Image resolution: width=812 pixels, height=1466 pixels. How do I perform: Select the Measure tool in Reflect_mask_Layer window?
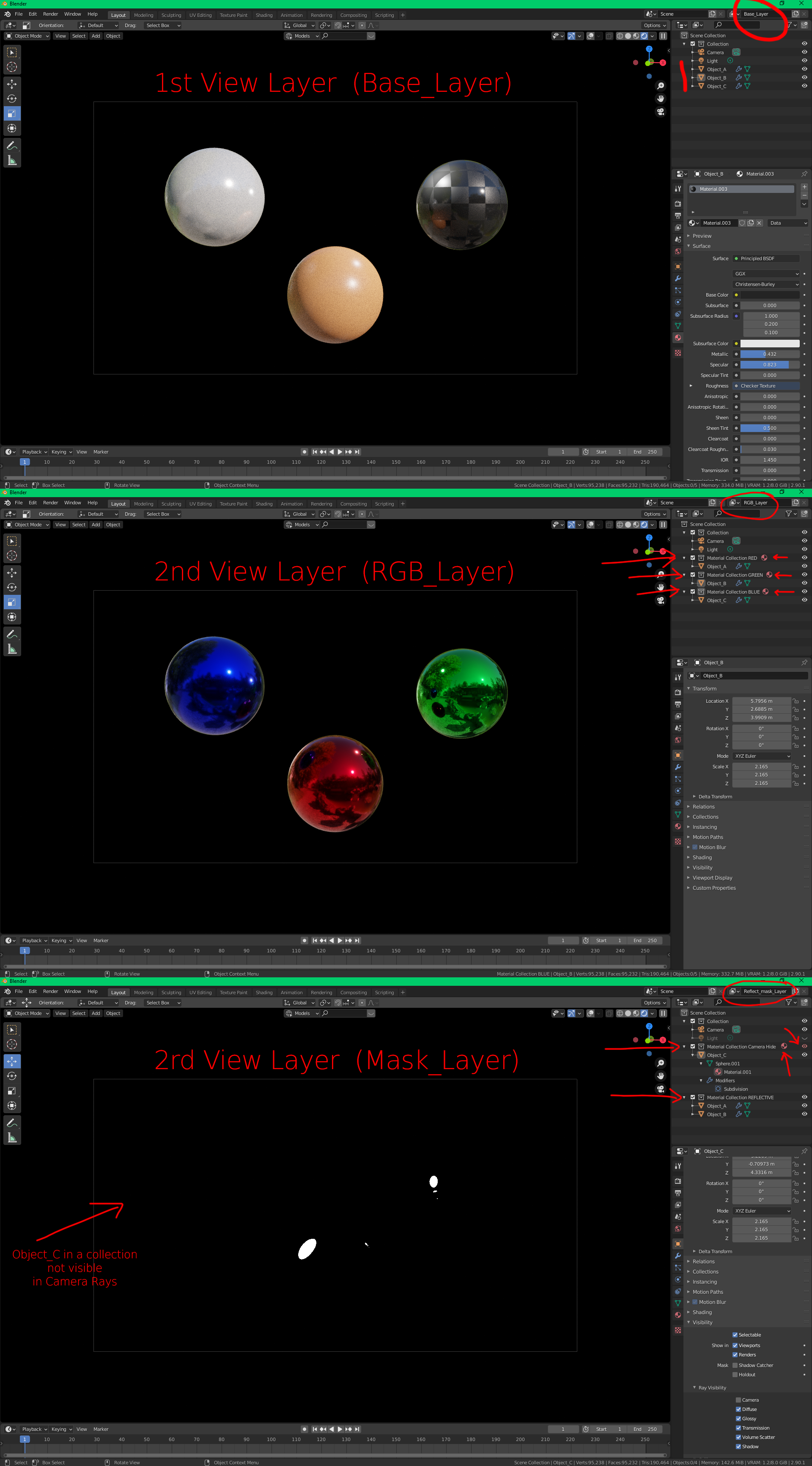pyautogui.click(x=12, y=1138)
